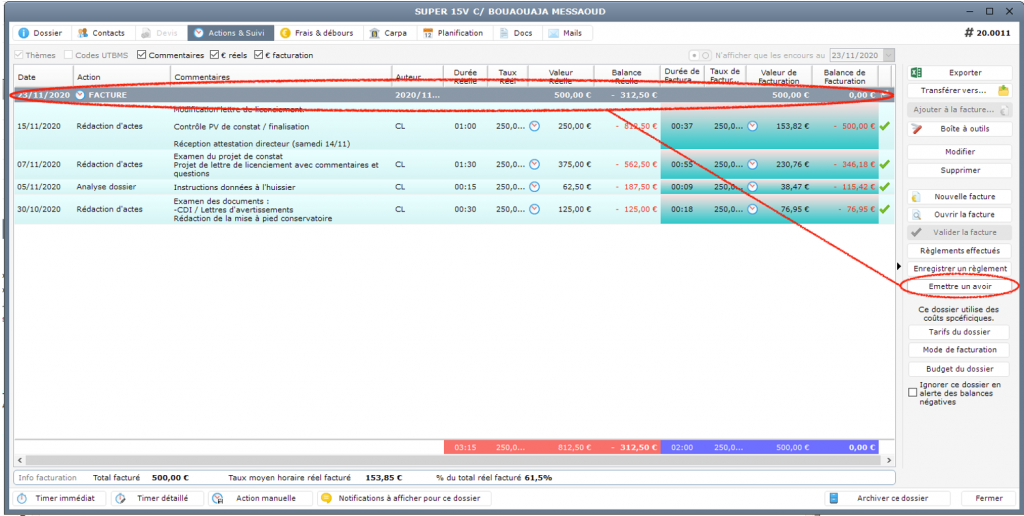1024x516 pixels.
Task: Expand the side panel arrow handle
Action: 900,267
